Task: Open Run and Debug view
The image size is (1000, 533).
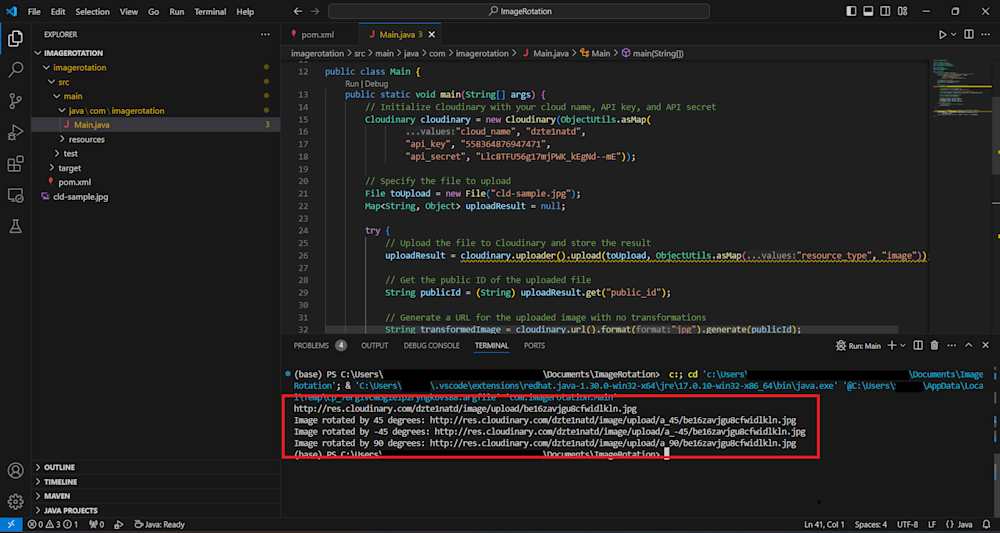Action: (16, 132)
